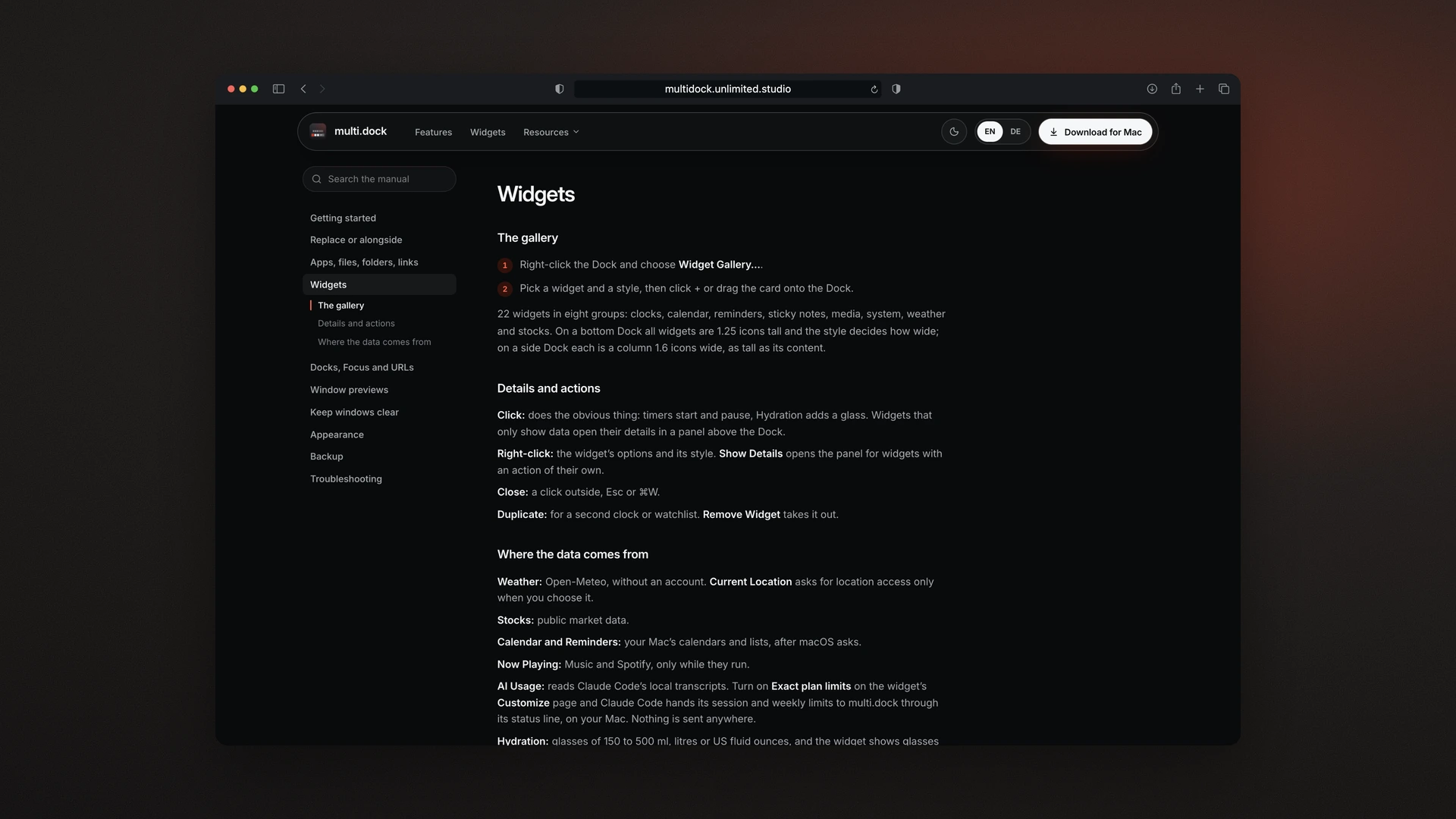This screenshot has height=819, width=1456.
Task: Go back with the browser back arrow
Action: (303, 89)
